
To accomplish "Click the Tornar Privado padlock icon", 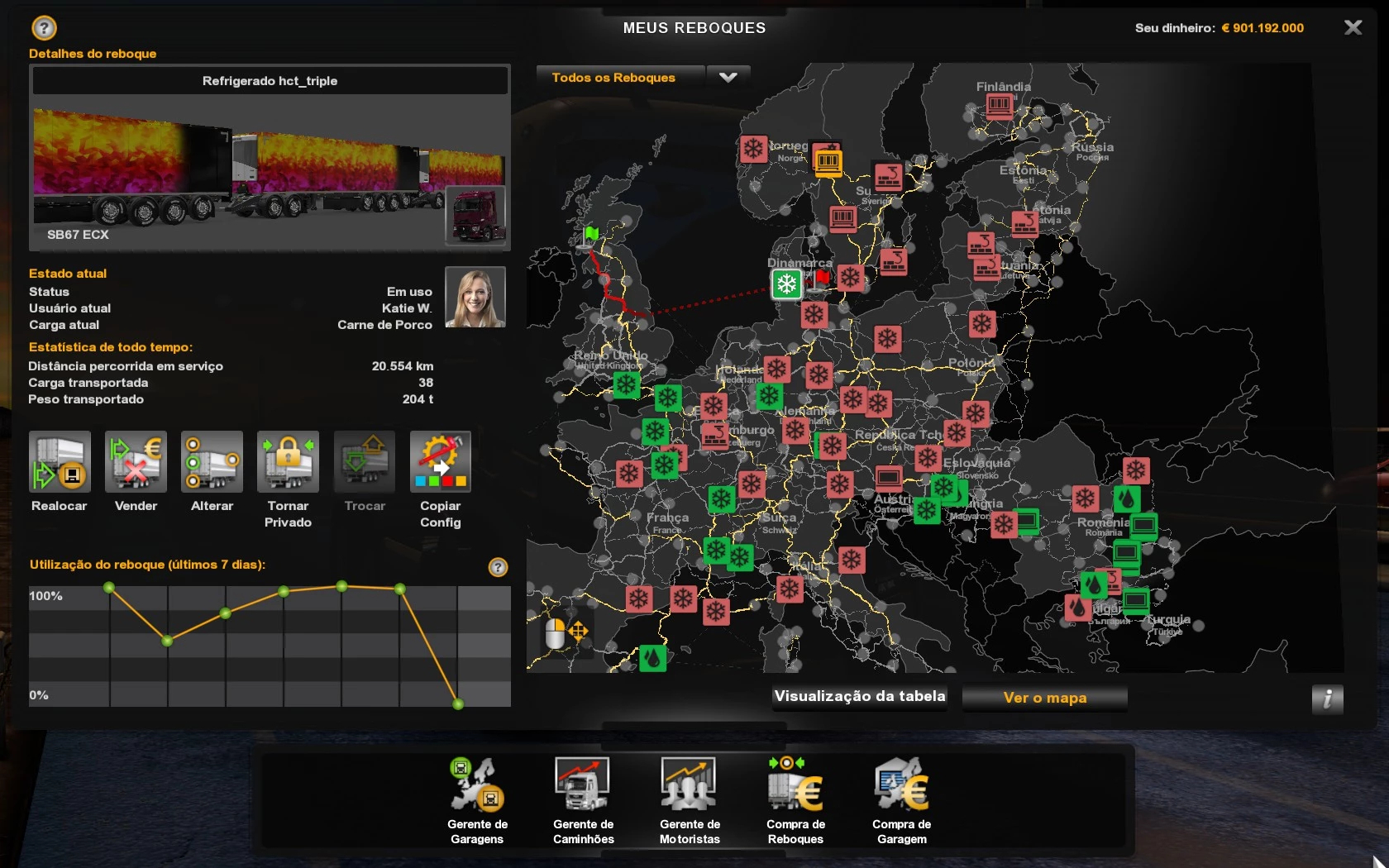I will point(288,462).
